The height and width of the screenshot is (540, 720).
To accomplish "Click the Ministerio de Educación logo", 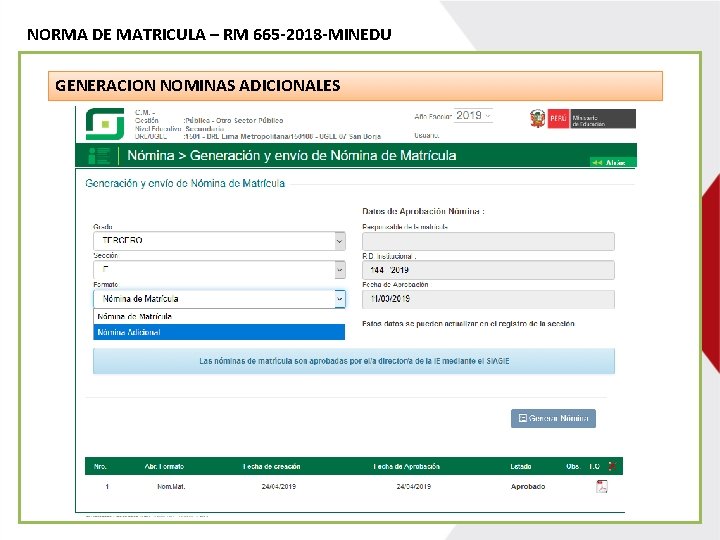I will point(602,118).
